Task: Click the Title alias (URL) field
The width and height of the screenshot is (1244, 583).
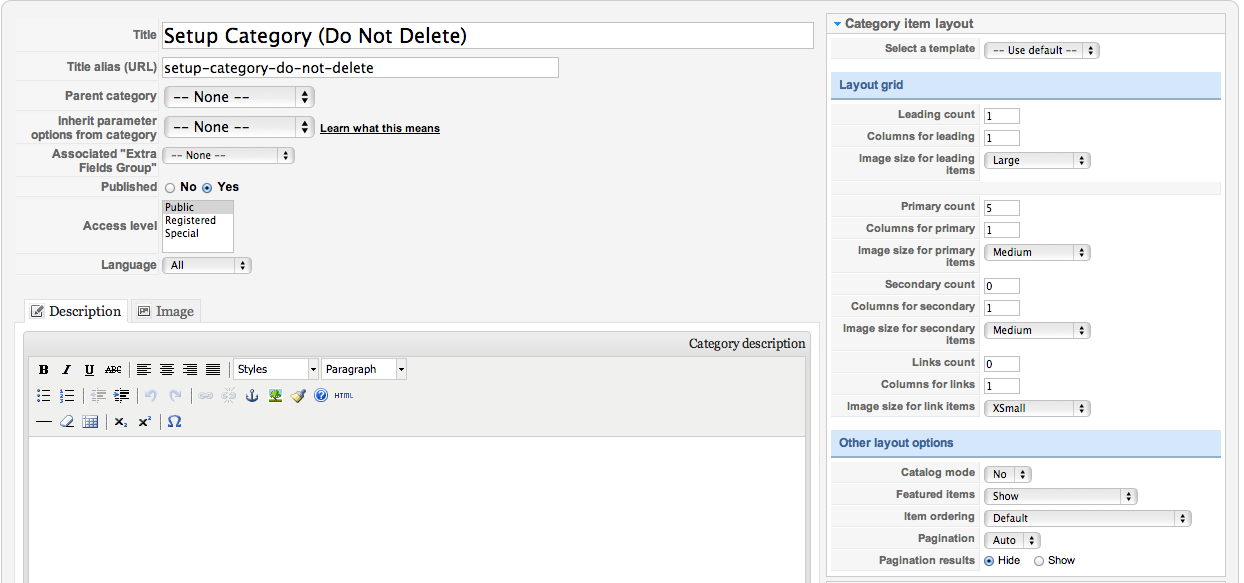Action: point(360,67)
